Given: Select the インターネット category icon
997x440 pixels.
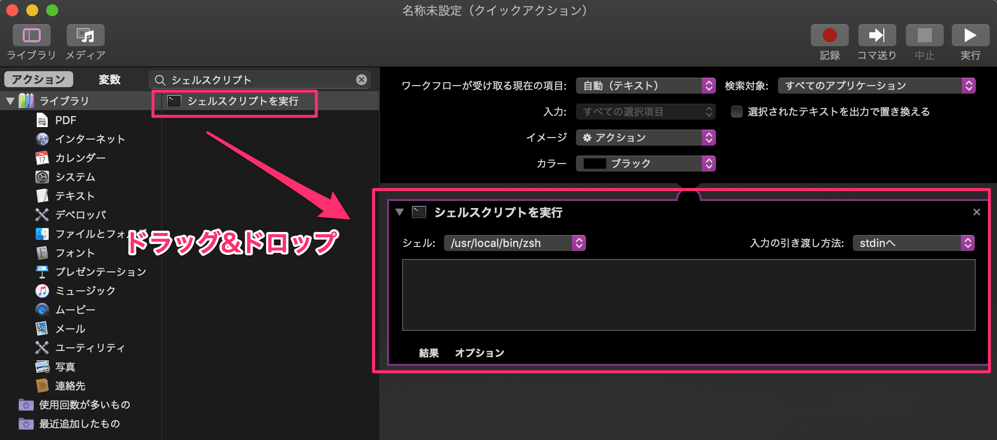Looking at the screenshot, I should [43, 139].
